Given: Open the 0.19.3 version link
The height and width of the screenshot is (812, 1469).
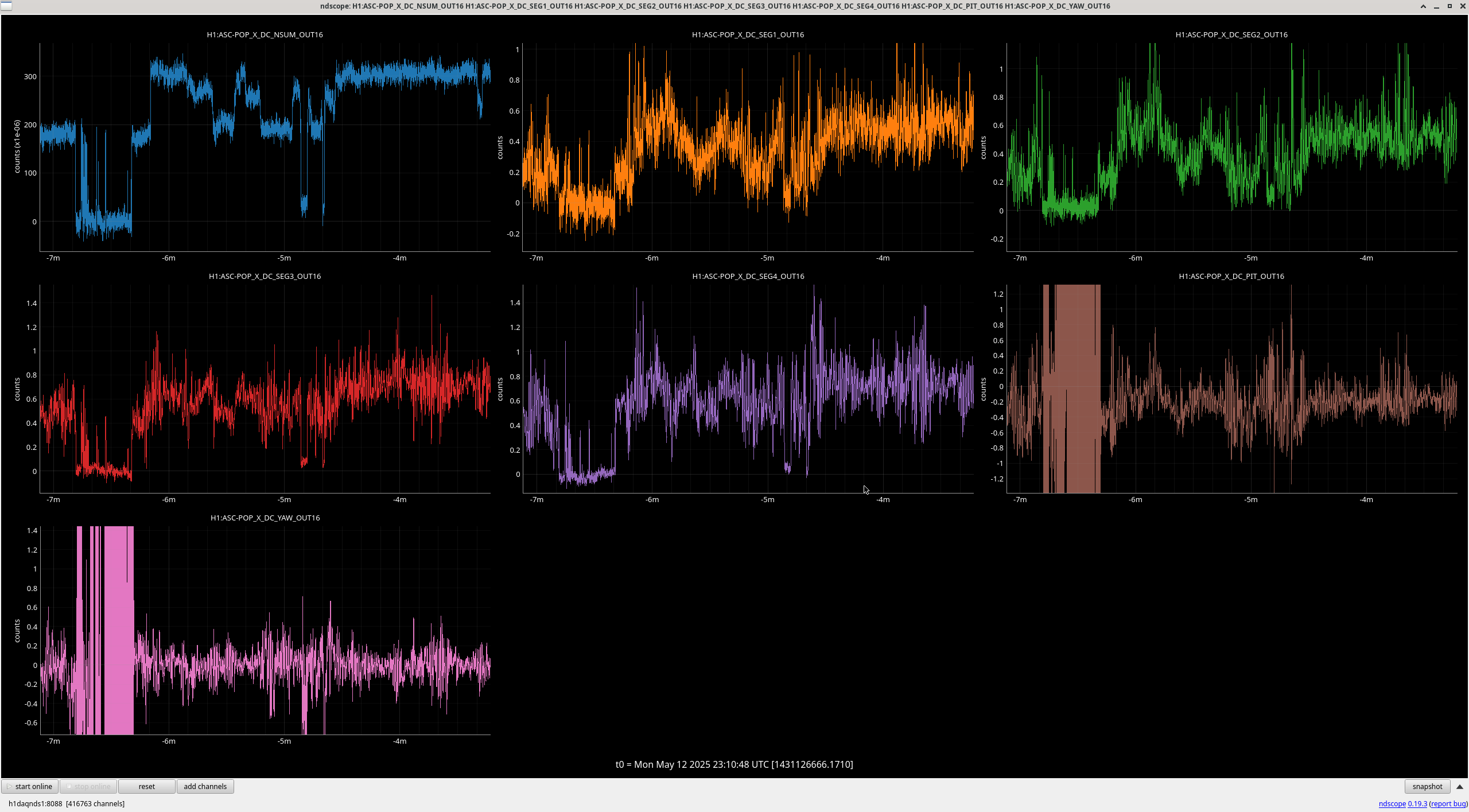Looking at the screenshot, I should coord(1417,803).
